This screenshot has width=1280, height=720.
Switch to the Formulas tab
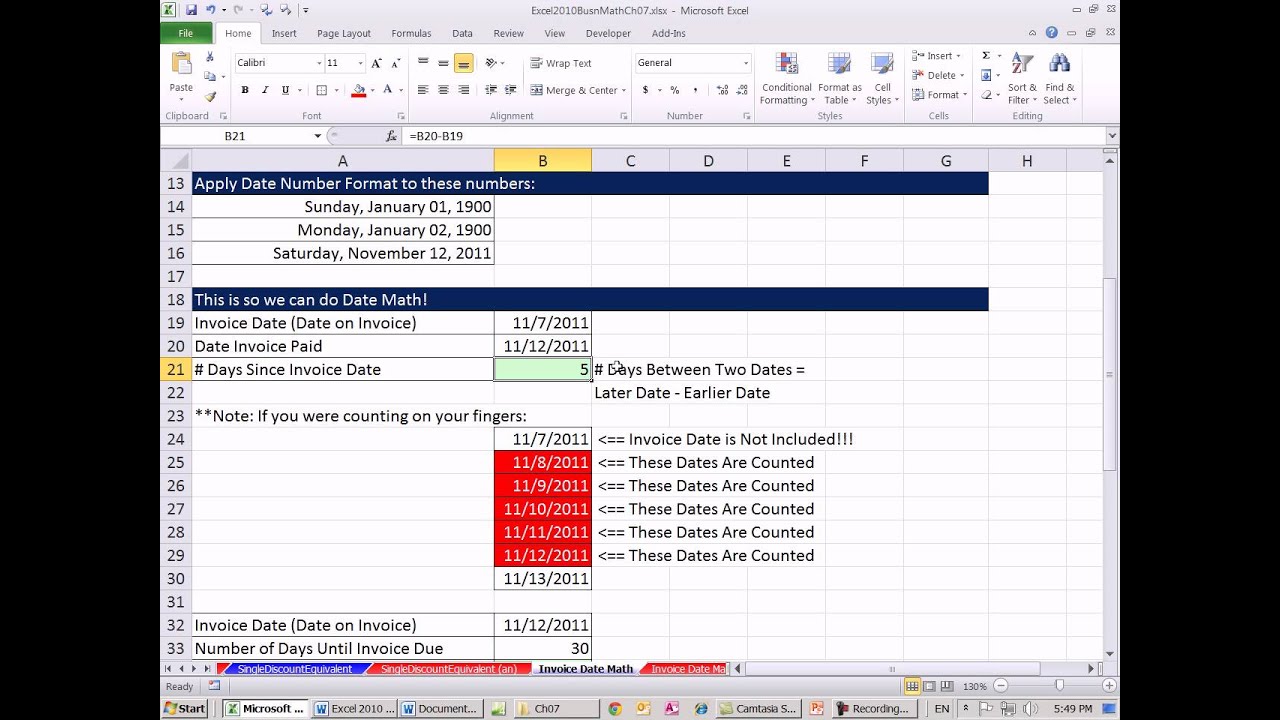pos(411,33)
